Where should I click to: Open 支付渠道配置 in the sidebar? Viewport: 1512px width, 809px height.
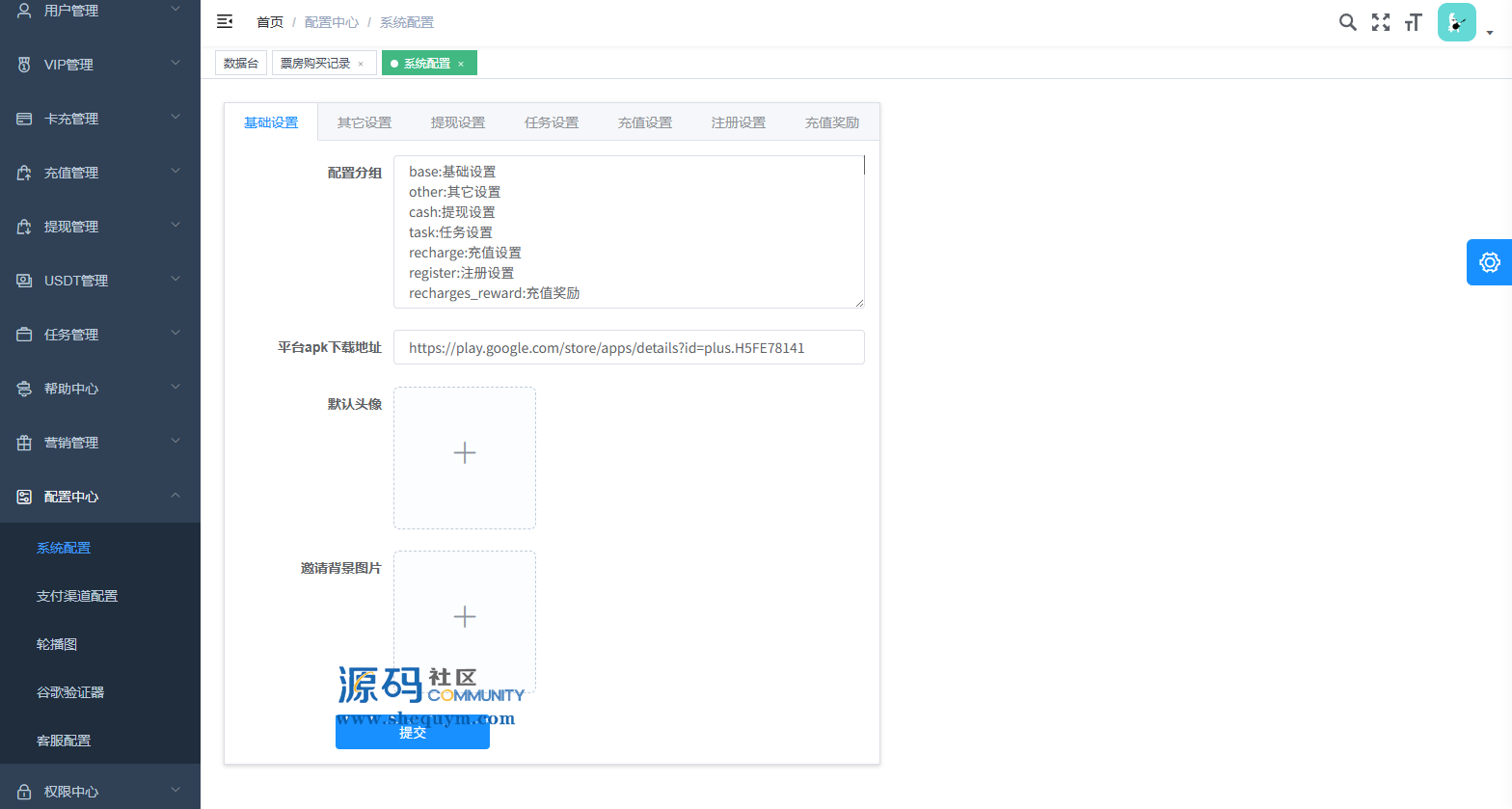click(x=77, y=596)
